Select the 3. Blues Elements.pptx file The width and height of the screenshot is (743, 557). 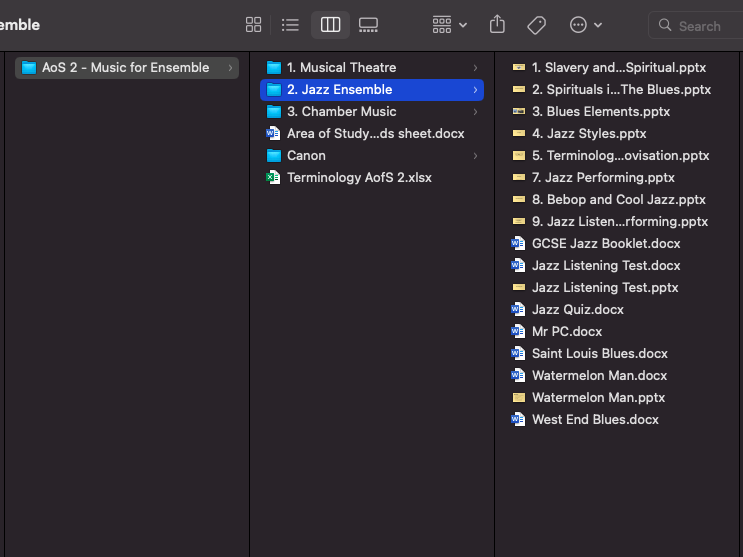(x=600, y=112)
